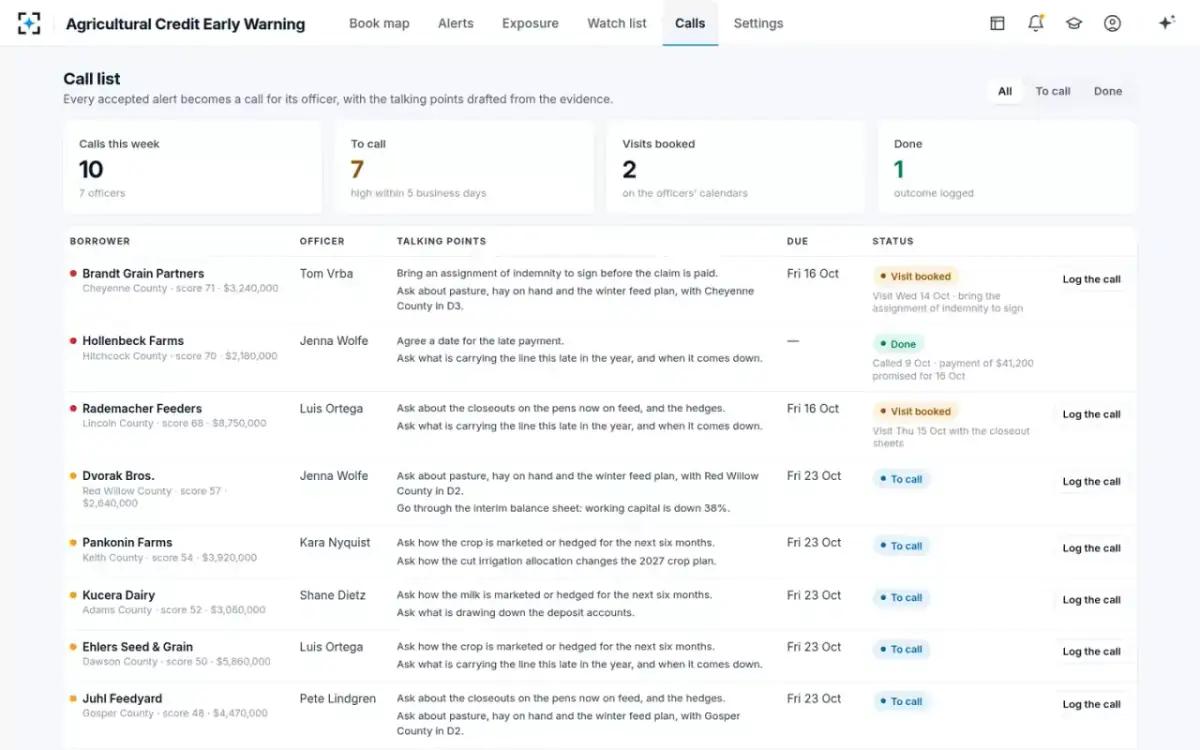Go to the Exposure tab

[x=530, y=23]
